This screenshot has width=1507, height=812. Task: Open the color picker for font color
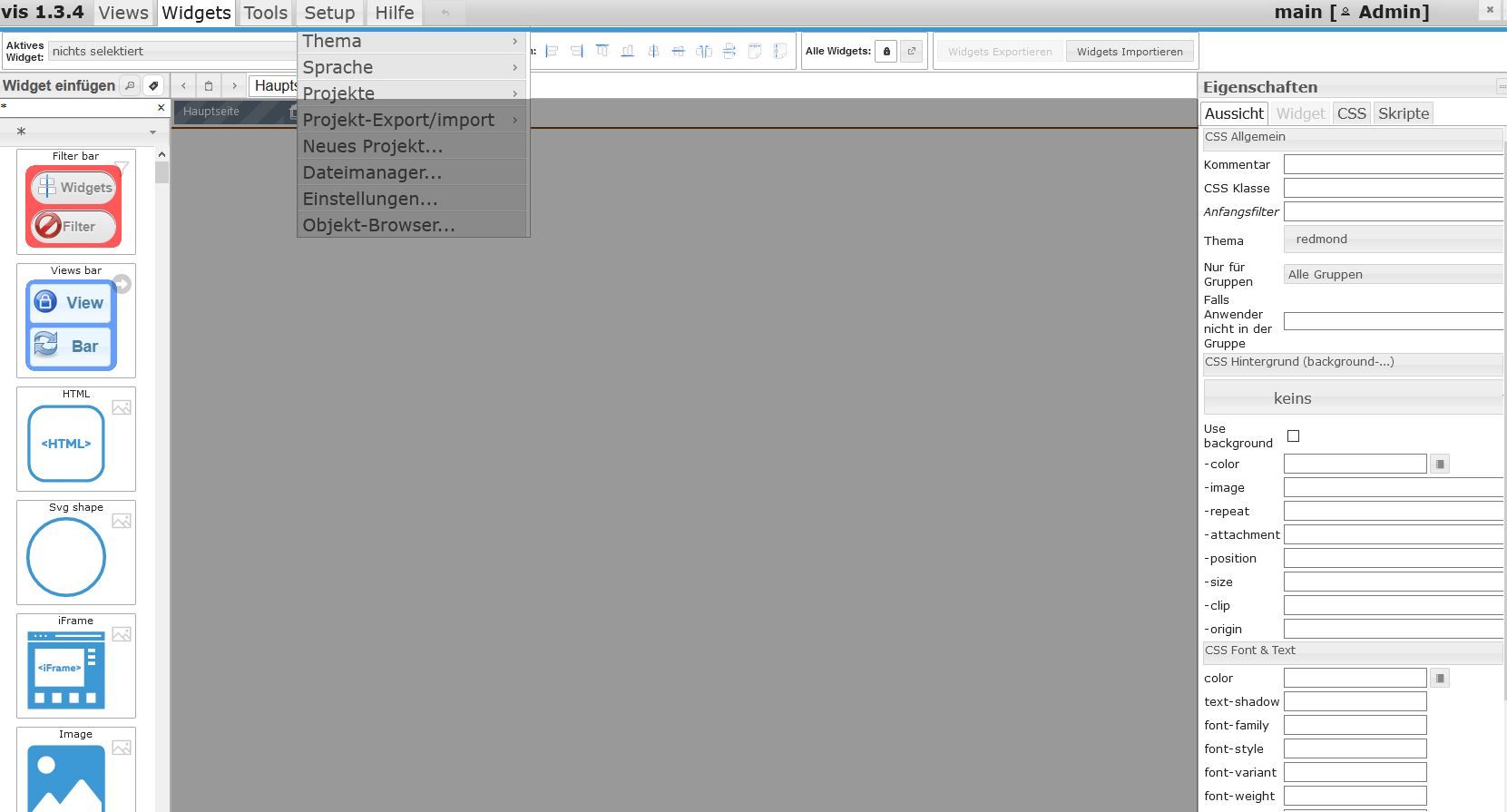(x=1439, y=679)
